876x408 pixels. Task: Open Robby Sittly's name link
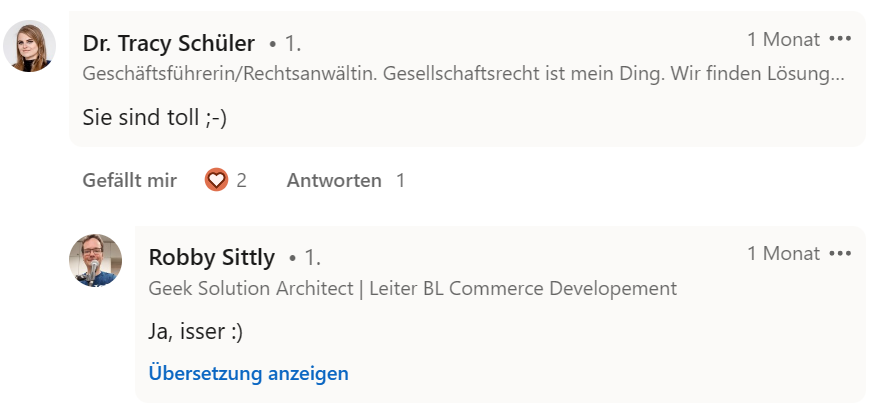[x=211, y=257]
